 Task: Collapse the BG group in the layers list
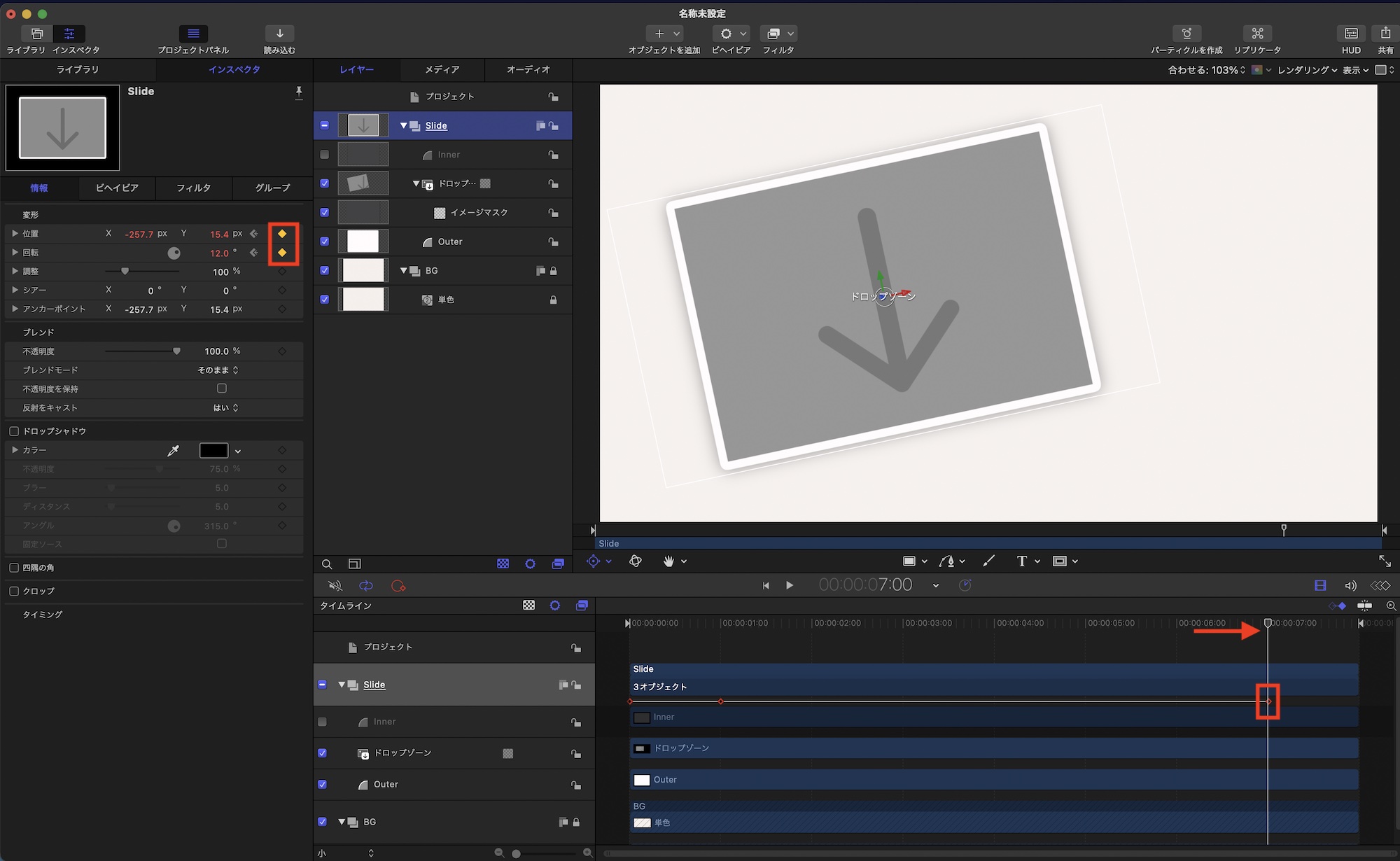(404, 271)
